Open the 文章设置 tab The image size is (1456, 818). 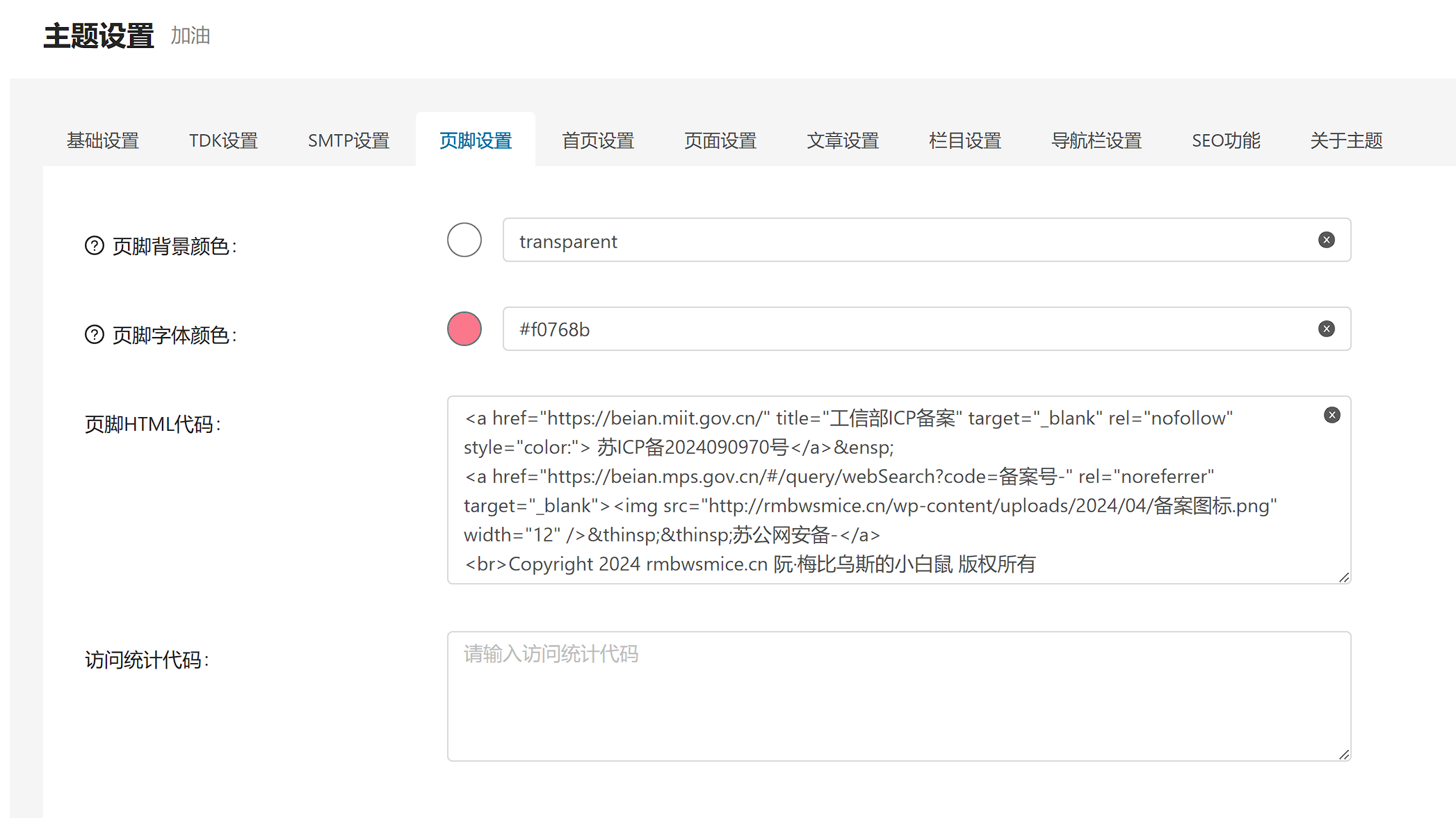pos(843,140)
